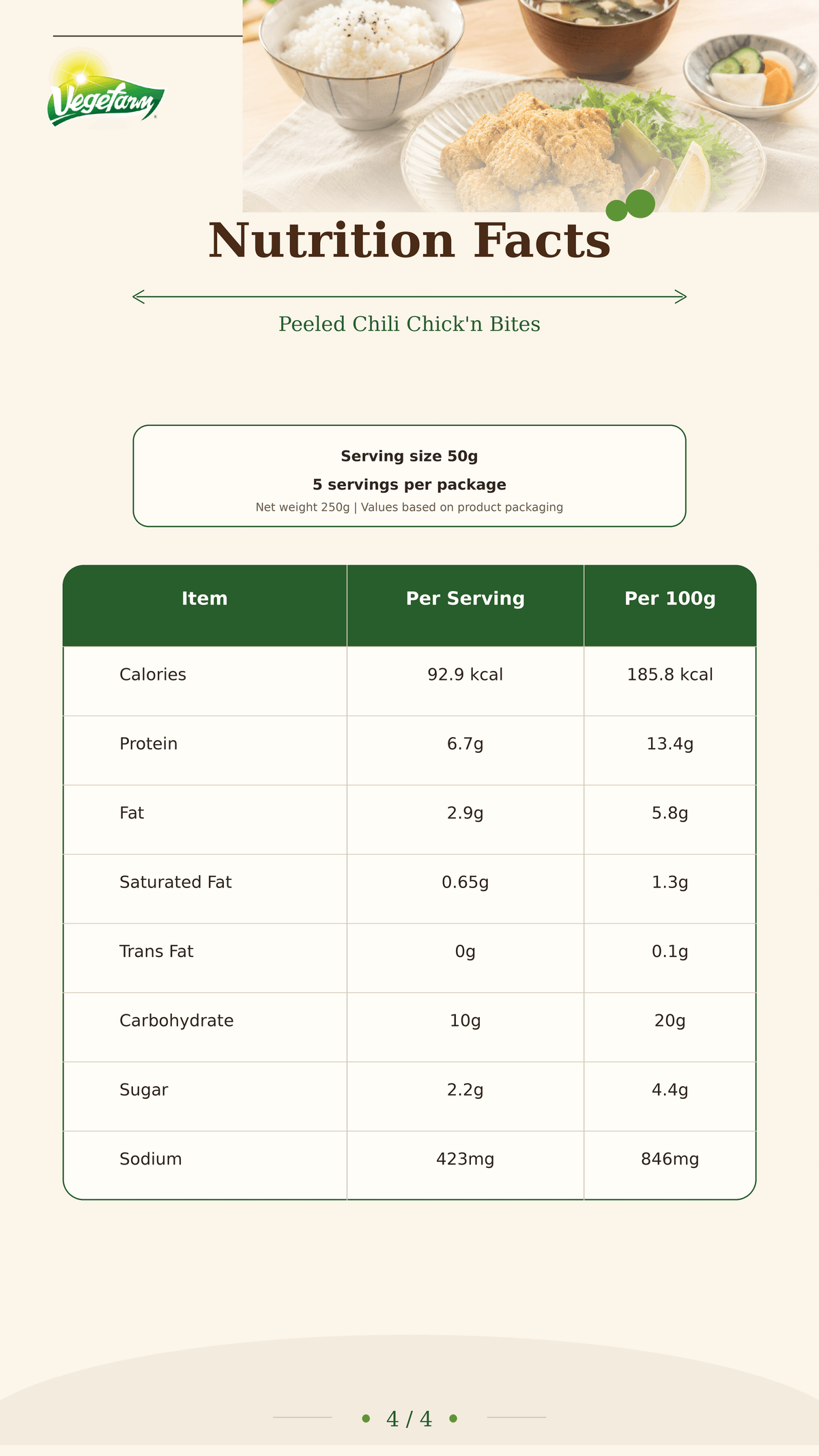Viewport: 819px width, 1456px height.
Task: Click the Saturated Fat row label
Action: point(175,882)
